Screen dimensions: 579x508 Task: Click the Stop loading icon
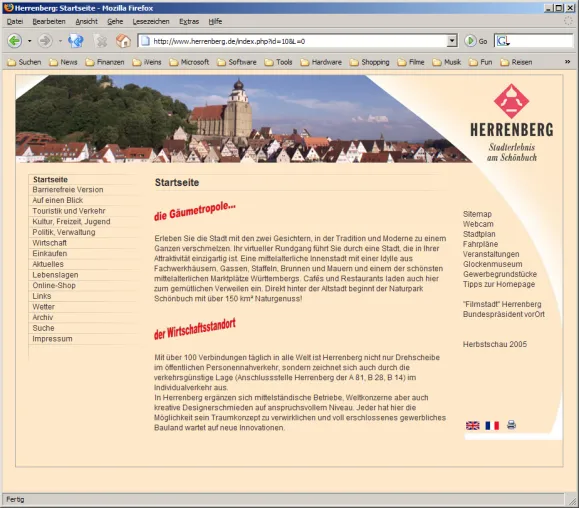pos(100,41)
